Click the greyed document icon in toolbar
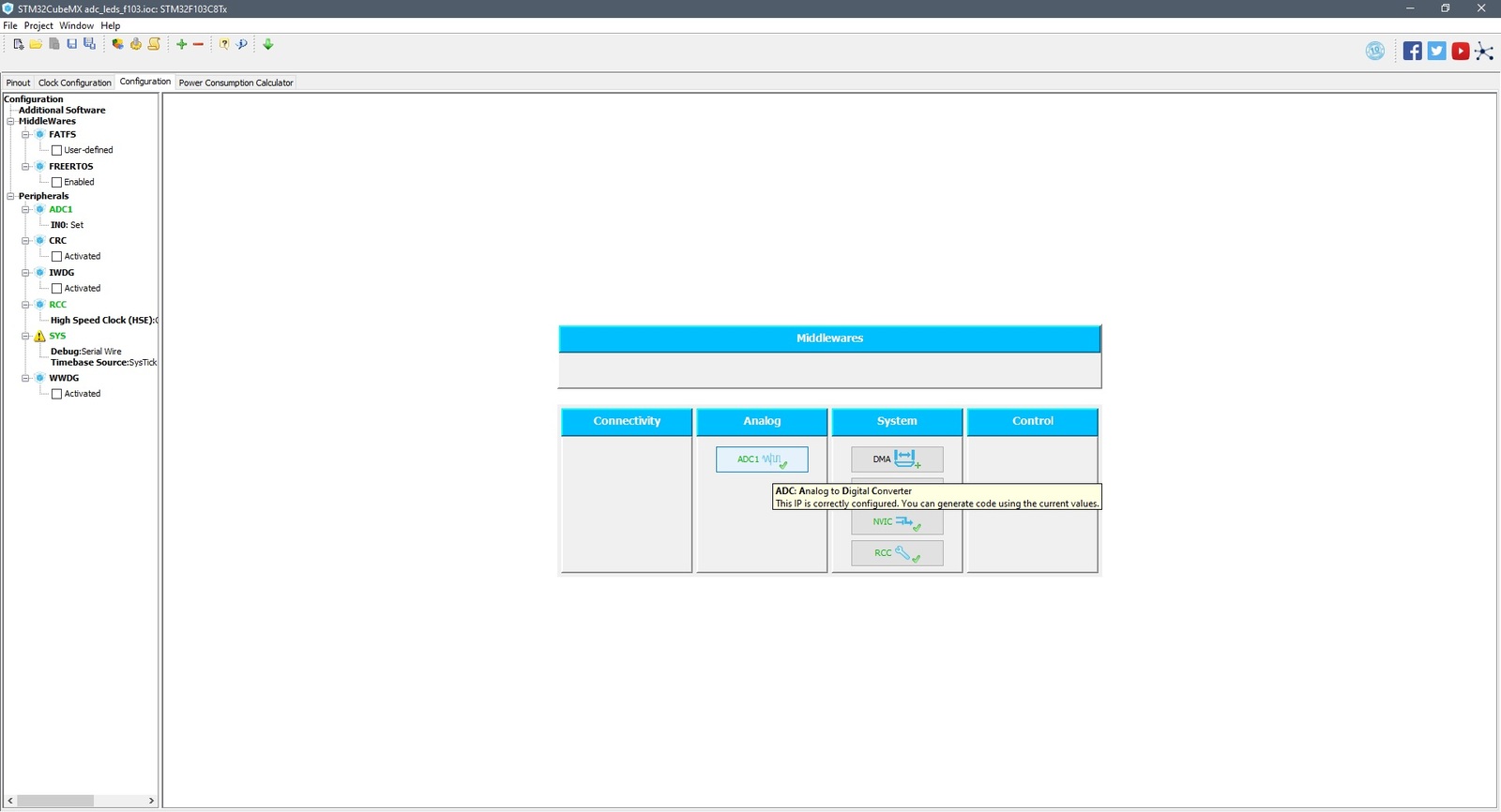 53,44
